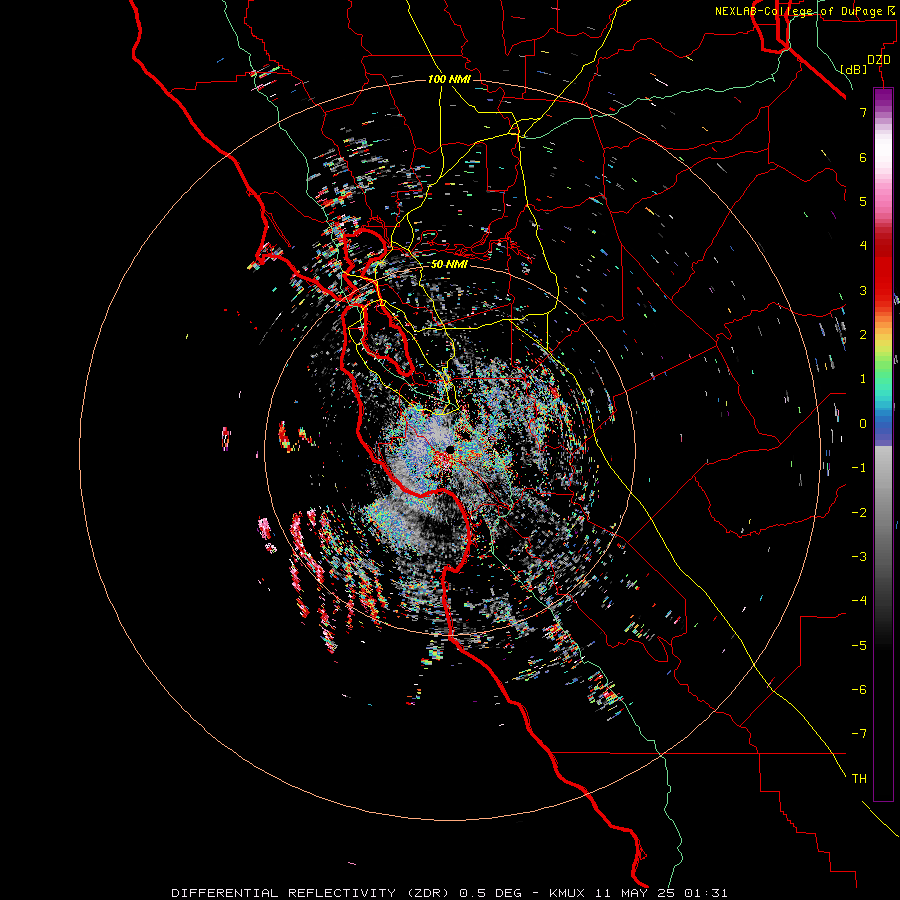The height and width of the screenshot is (900, 900).
Task: Click the "-2" value on the color scale
Action: click(x=859, y=513)
